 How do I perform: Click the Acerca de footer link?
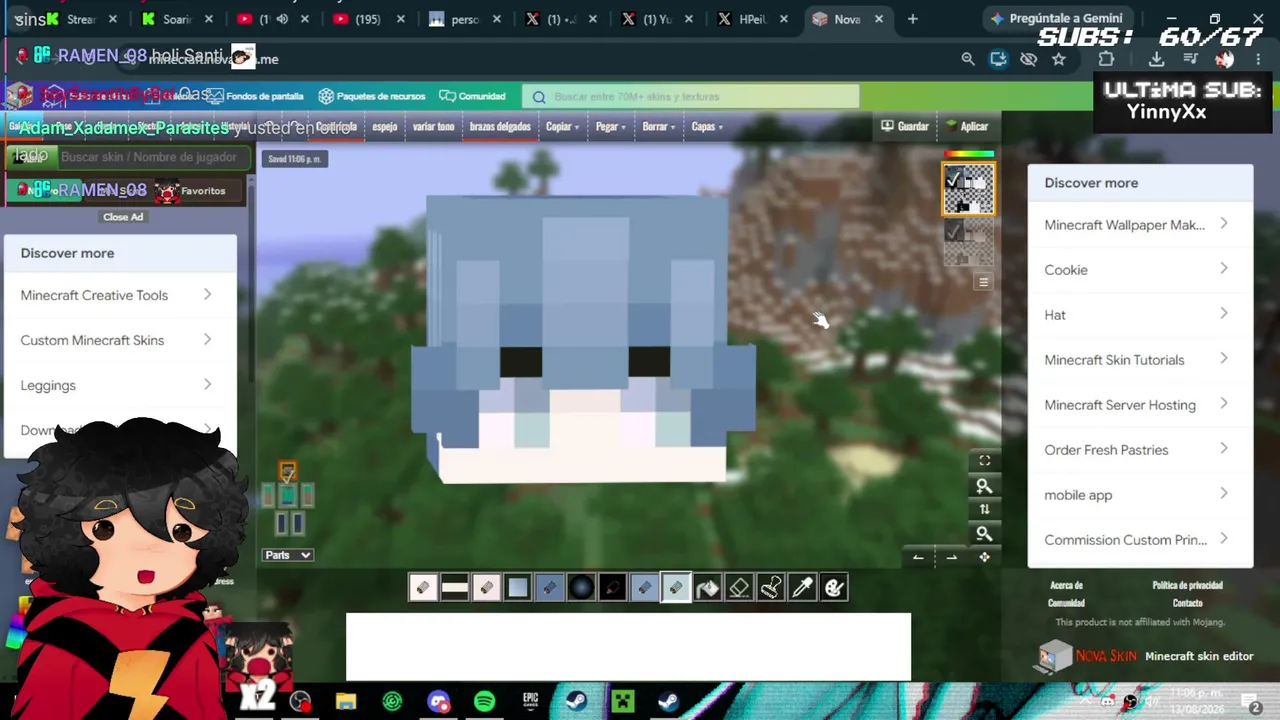pos(1066,585)
